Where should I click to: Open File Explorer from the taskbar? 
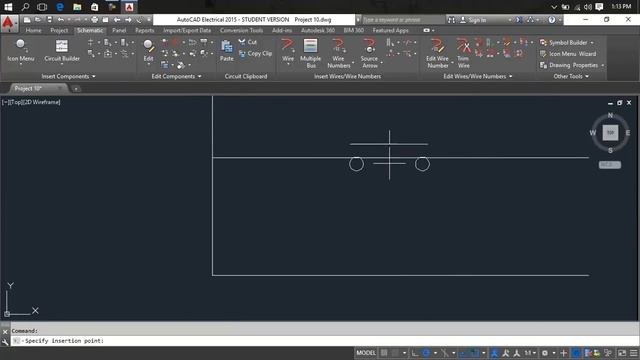[x=77, y=7]
